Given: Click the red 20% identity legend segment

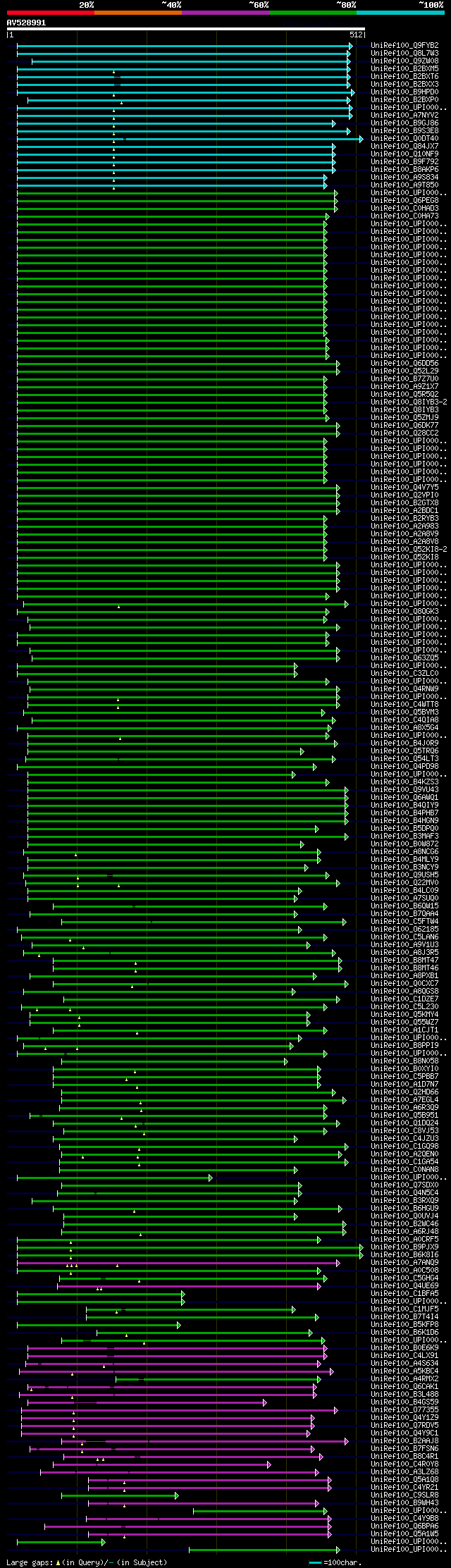Looking at the screenshot, I should pos(50,13).
